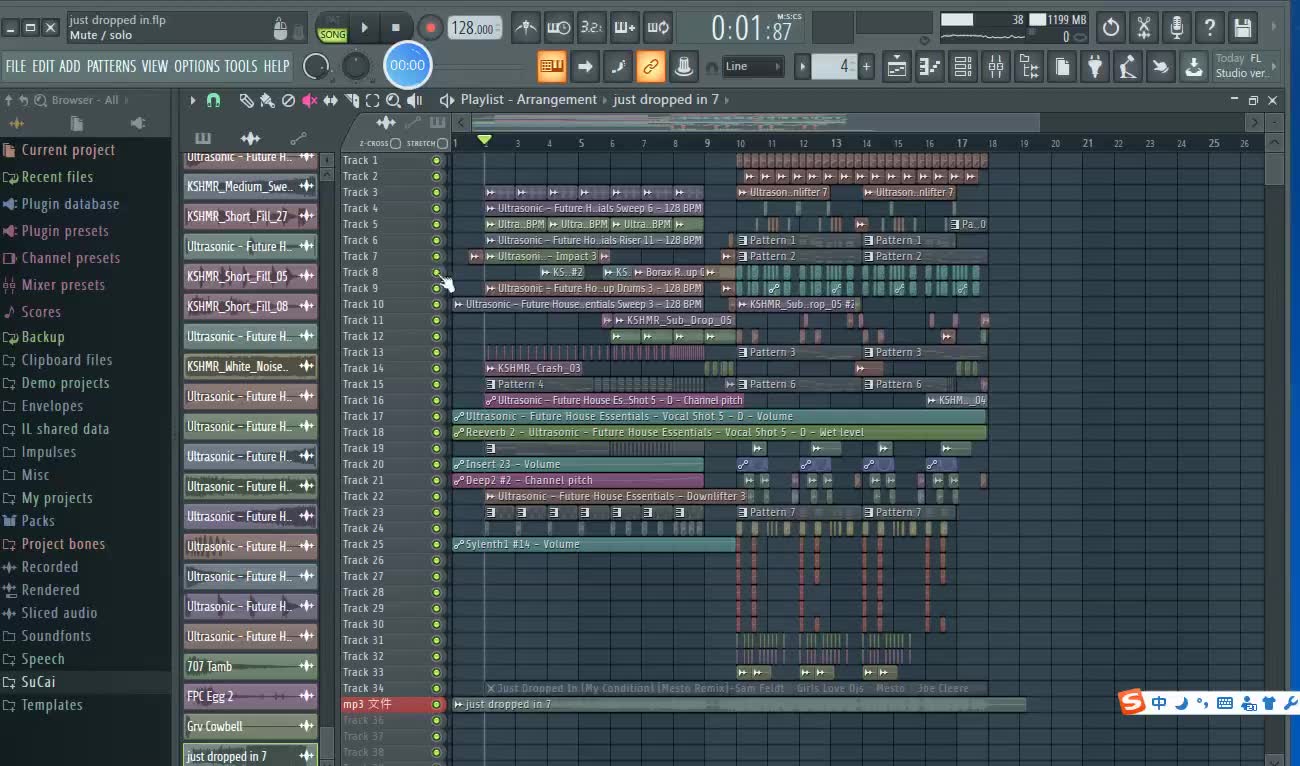Play the song

click(x=364, y=28)
